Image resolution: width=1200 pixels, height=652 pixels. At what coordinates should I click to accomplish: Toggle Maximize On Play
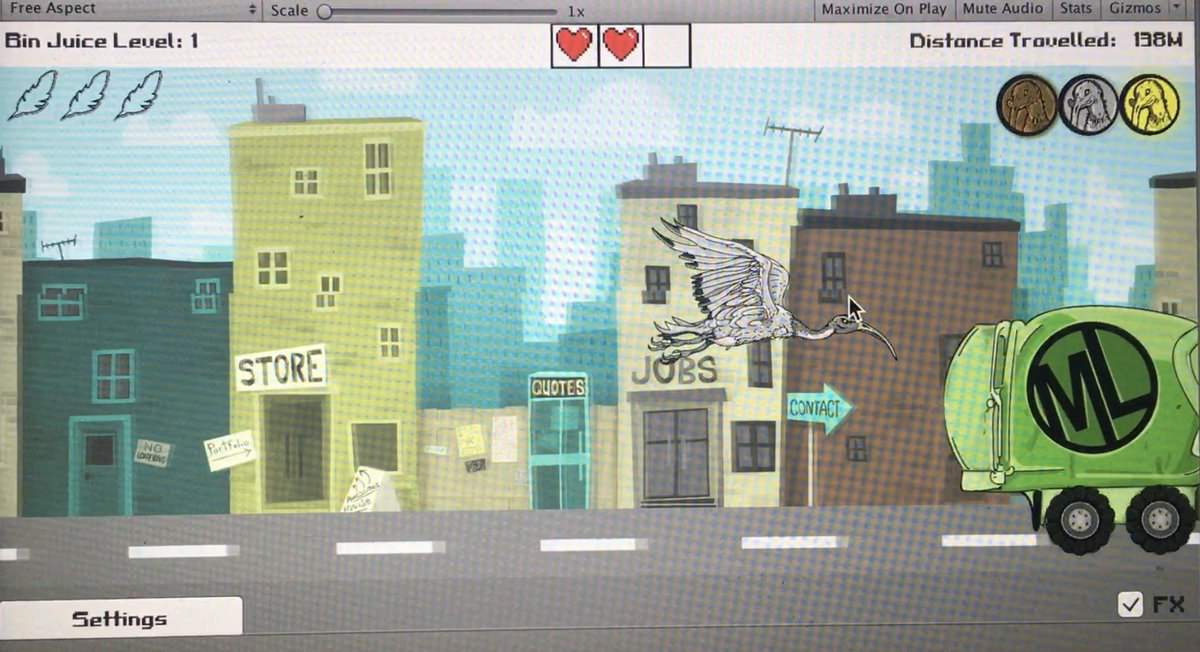884,9
